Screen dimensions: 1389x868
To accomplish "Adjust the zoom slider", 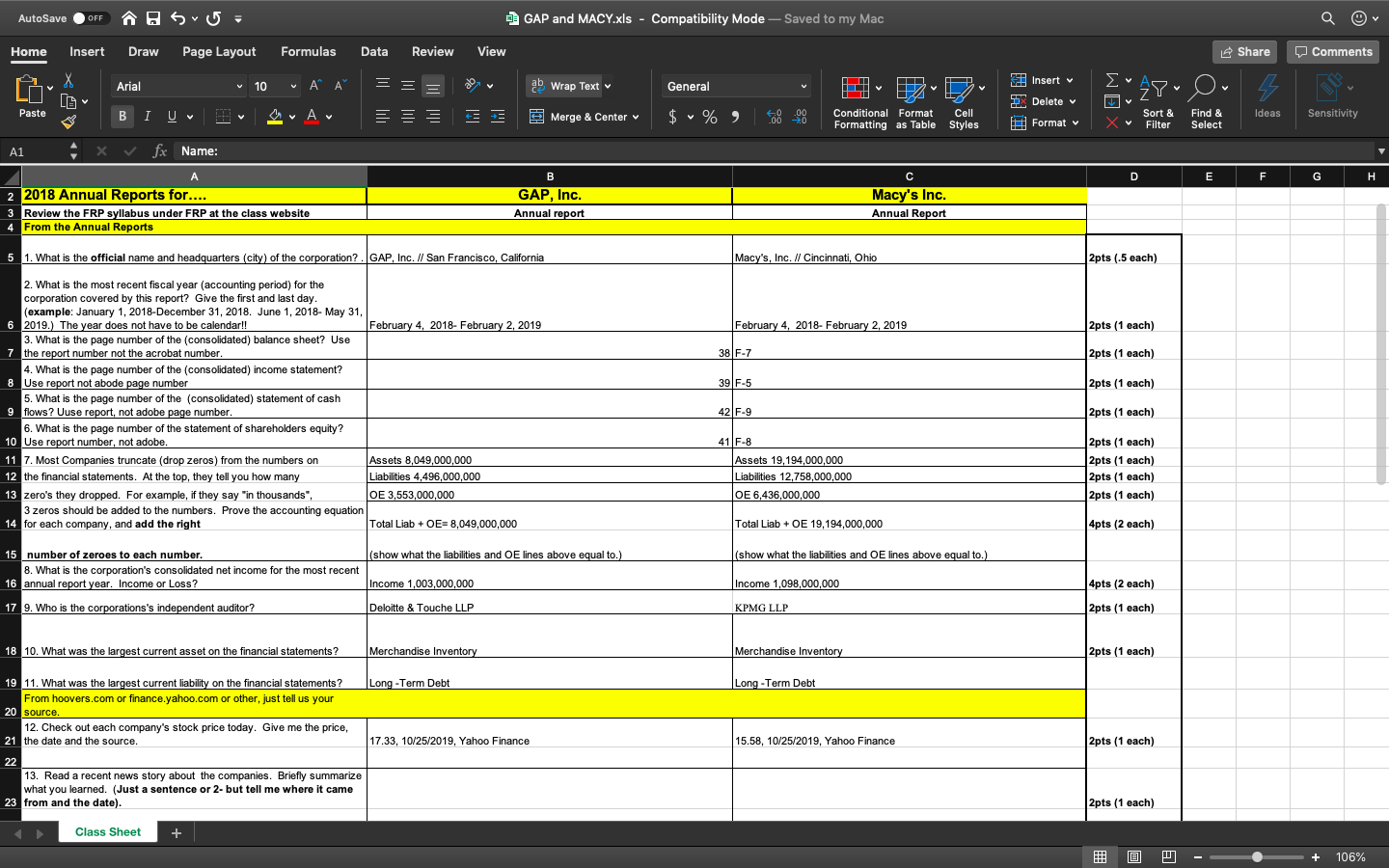I will point(1256,855).
